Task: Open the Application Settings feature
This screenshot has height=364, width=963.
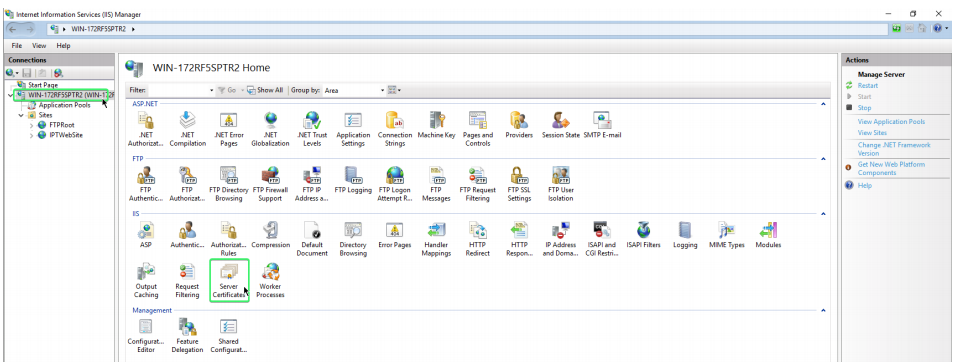Action: pos(353,128)
